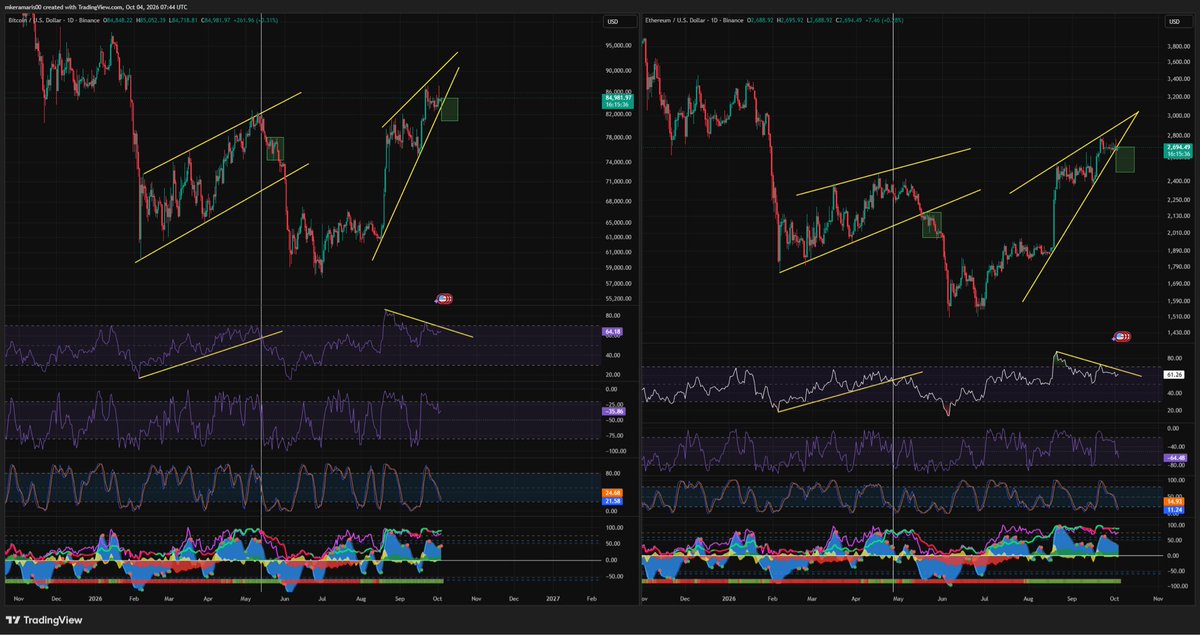This screenshot has height=635, width=1200.
Task: Click the green box at Bitcoin's May channel breakdown
Action: point(275,148)
